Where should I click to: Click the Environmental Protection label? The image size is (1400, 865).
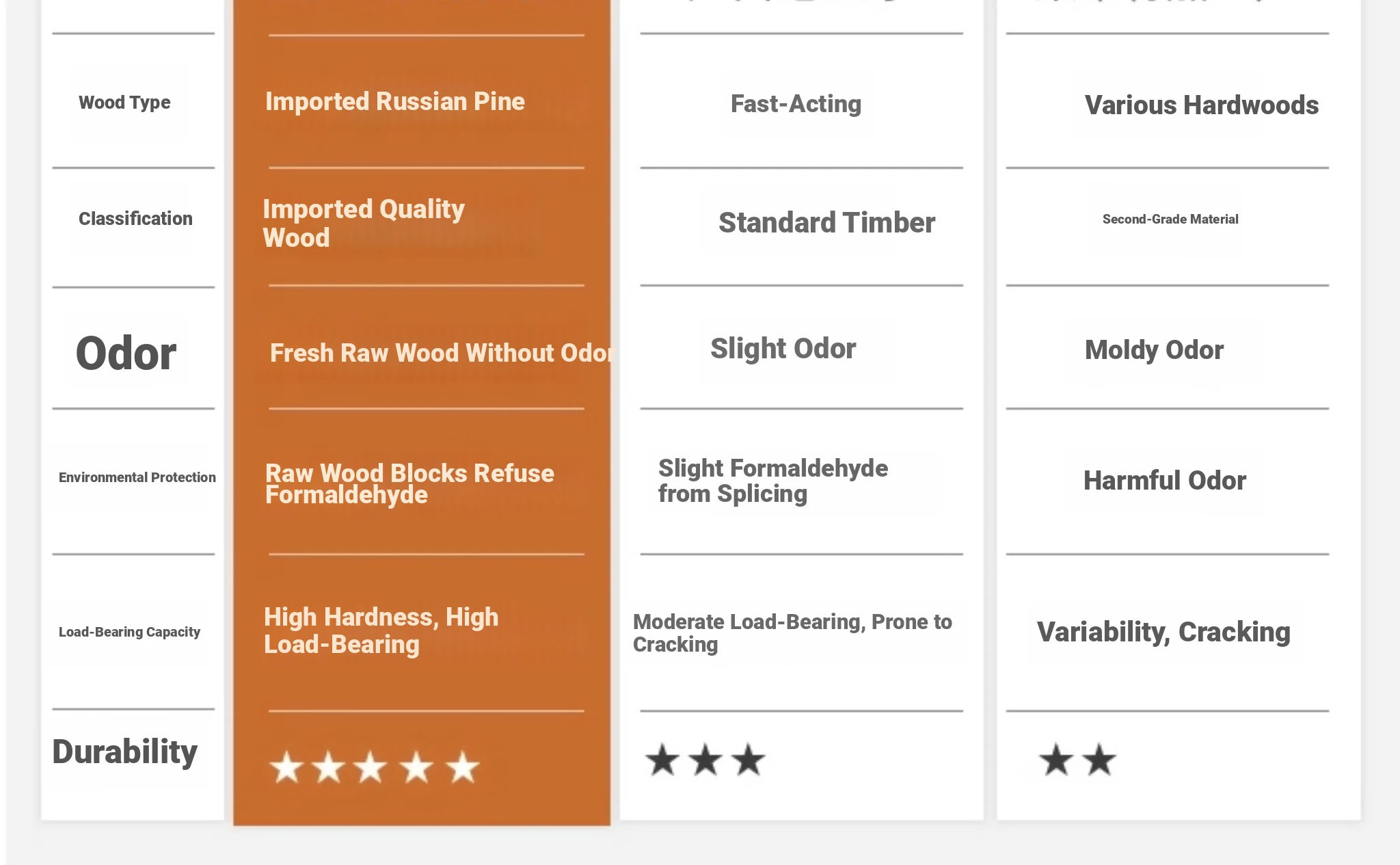point(137,477)
